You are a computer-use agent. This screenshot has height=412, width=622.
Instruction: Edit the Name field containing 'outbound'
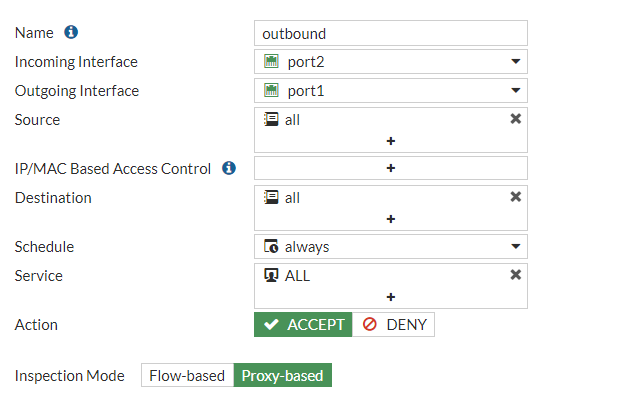[x=390, y=33]
